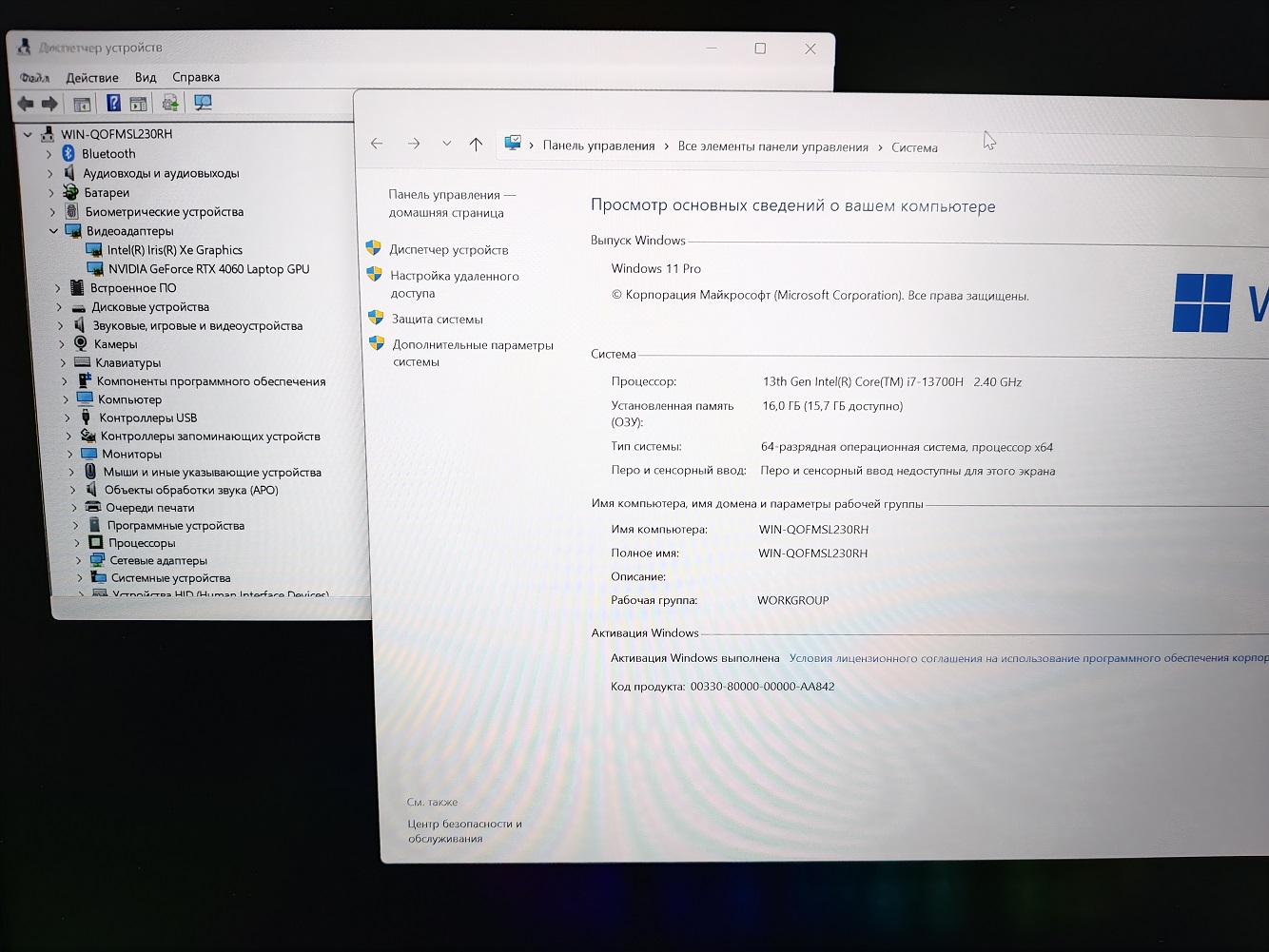Image resolution: width=1269 pixels, height=952 pixels.
Task: Select the monitor icon beside Мониторы
Action: click(89, 454)
